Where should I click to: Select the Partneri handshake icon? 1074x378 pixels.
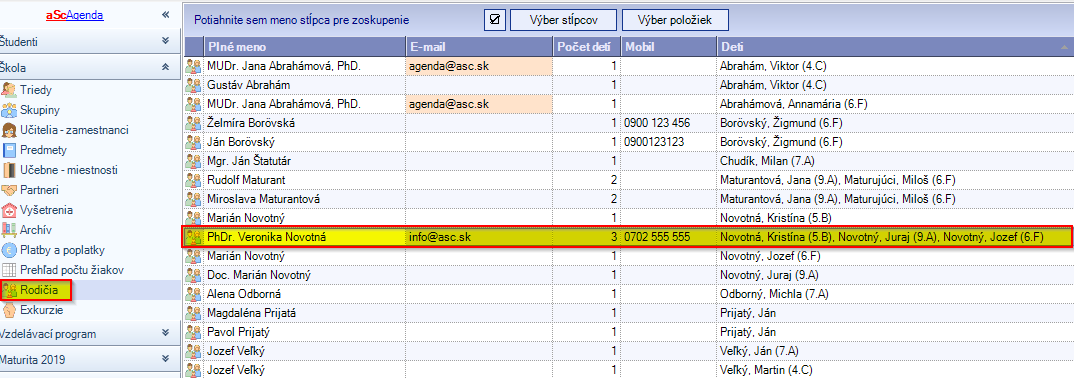coord(10,190)
